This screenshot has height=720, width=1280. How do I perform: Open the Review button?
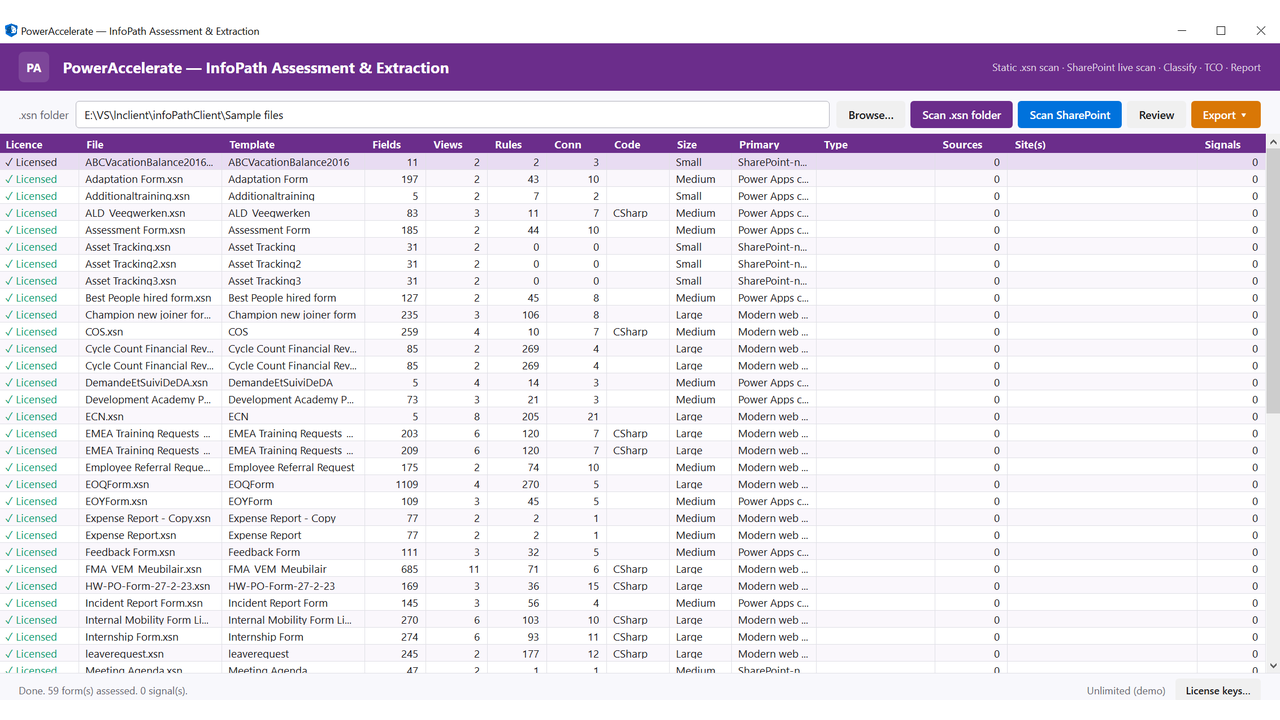(x=1156, y=115)
